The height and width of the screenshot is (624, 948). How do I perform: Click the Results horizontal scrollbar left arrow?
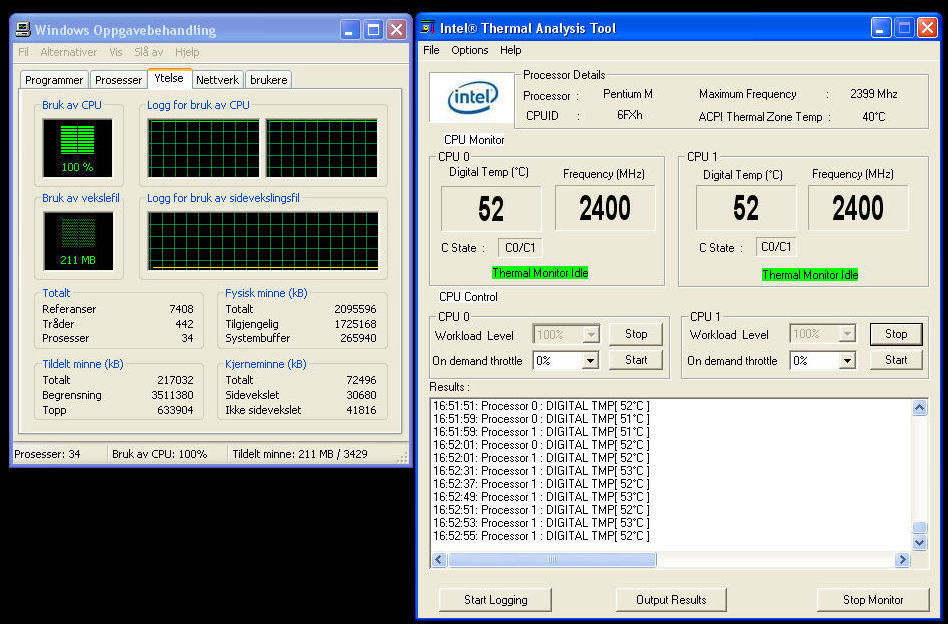click(x=440, y=560)
